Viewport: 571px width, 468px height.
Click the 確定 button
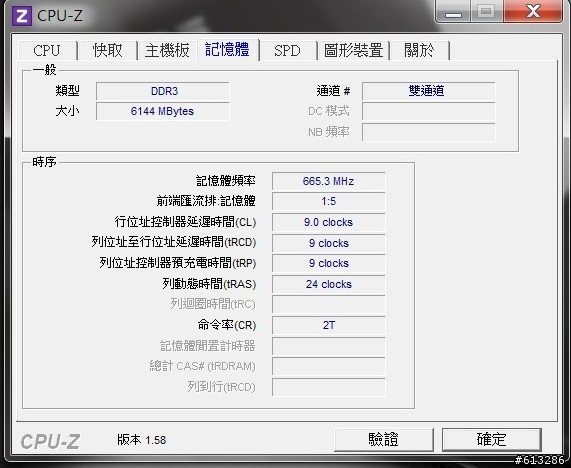point(492,440)
